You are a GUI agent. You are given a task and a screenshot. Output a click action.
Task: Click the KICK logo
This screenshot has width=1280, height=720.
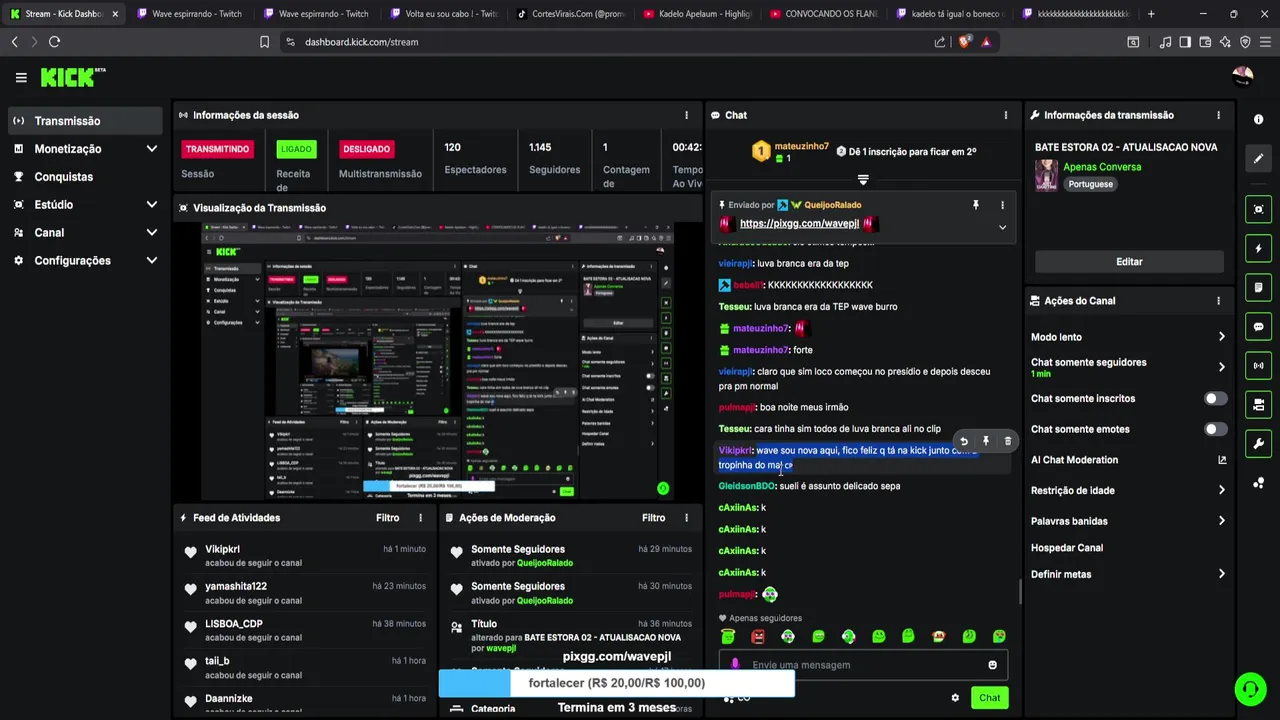pyautogui.click(x=72, y=77)
